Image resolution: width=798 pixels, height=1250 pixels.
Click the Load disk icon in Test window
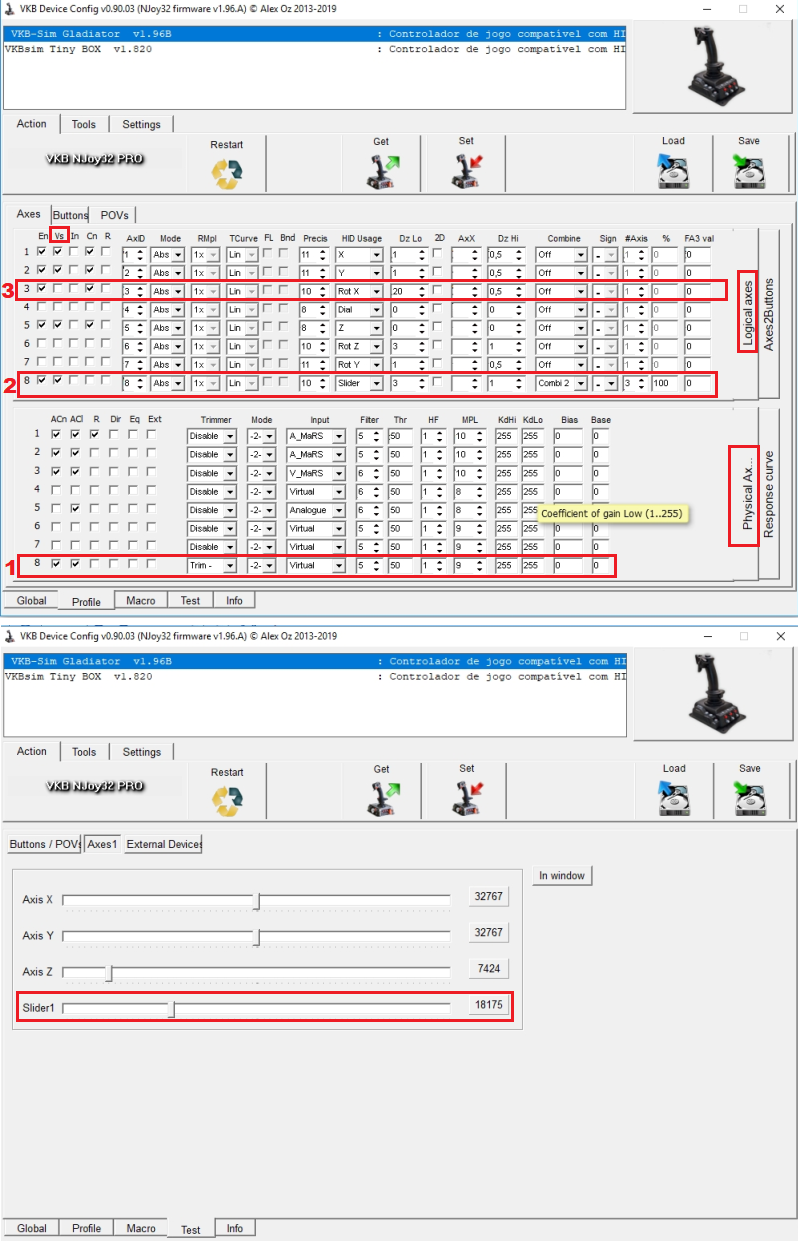(x=673, y=798)
